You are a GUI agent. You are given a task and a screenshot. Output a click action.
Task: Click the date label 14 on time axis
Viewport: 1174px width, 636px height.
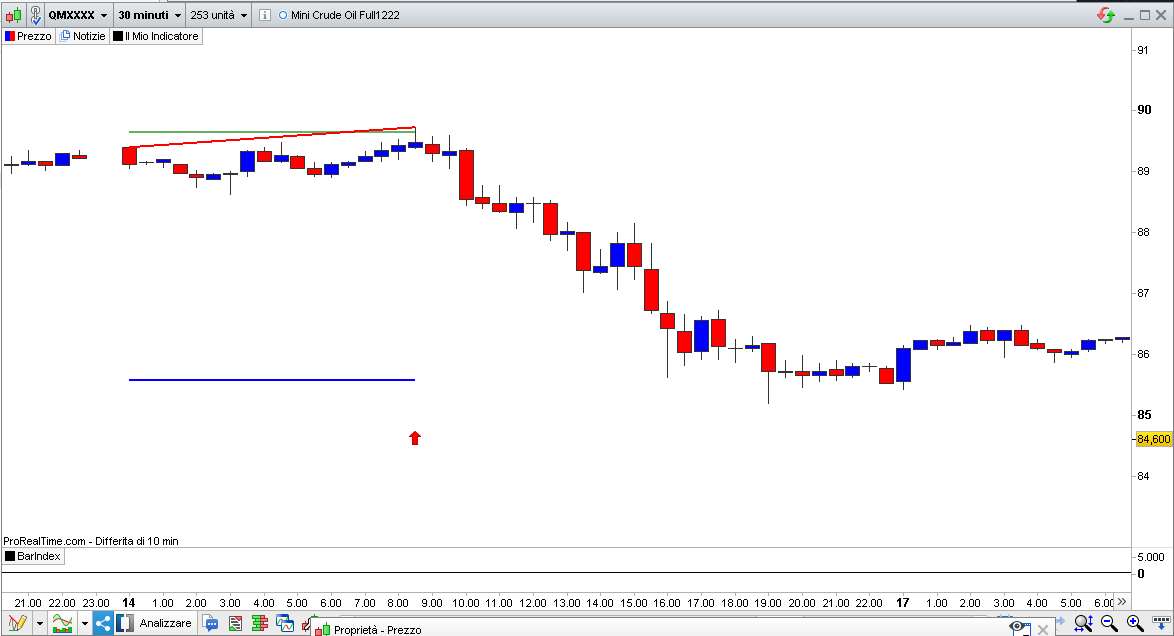coord(129,602)
